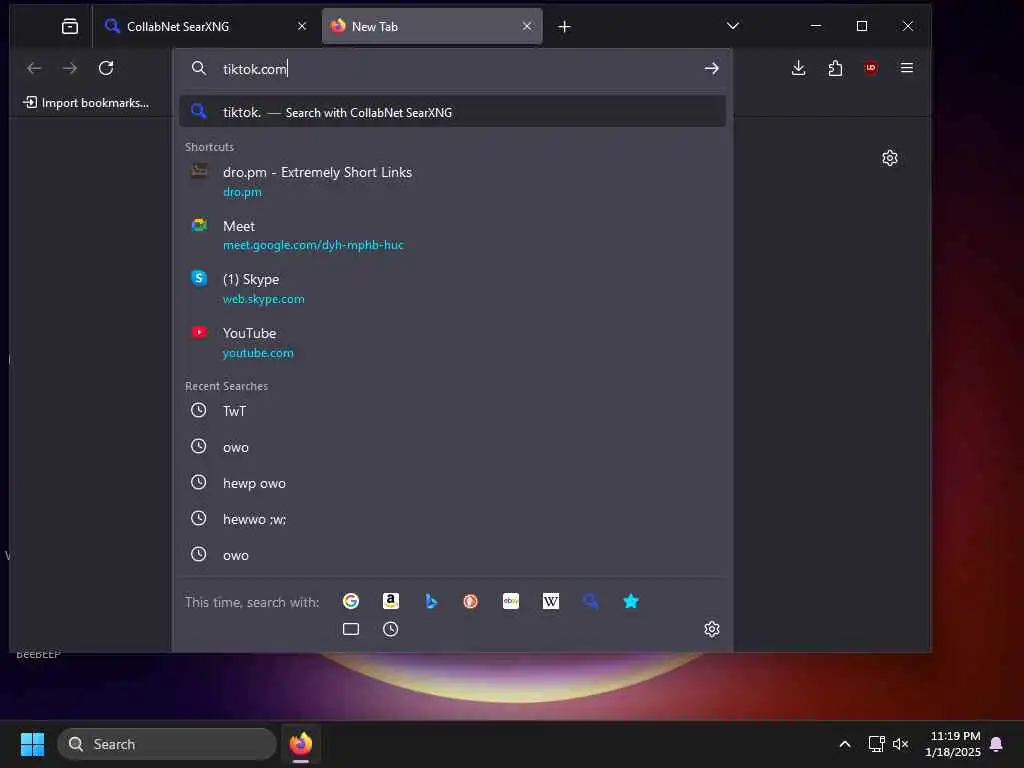Select recent search 'hewp owo'

click(453, 483)
